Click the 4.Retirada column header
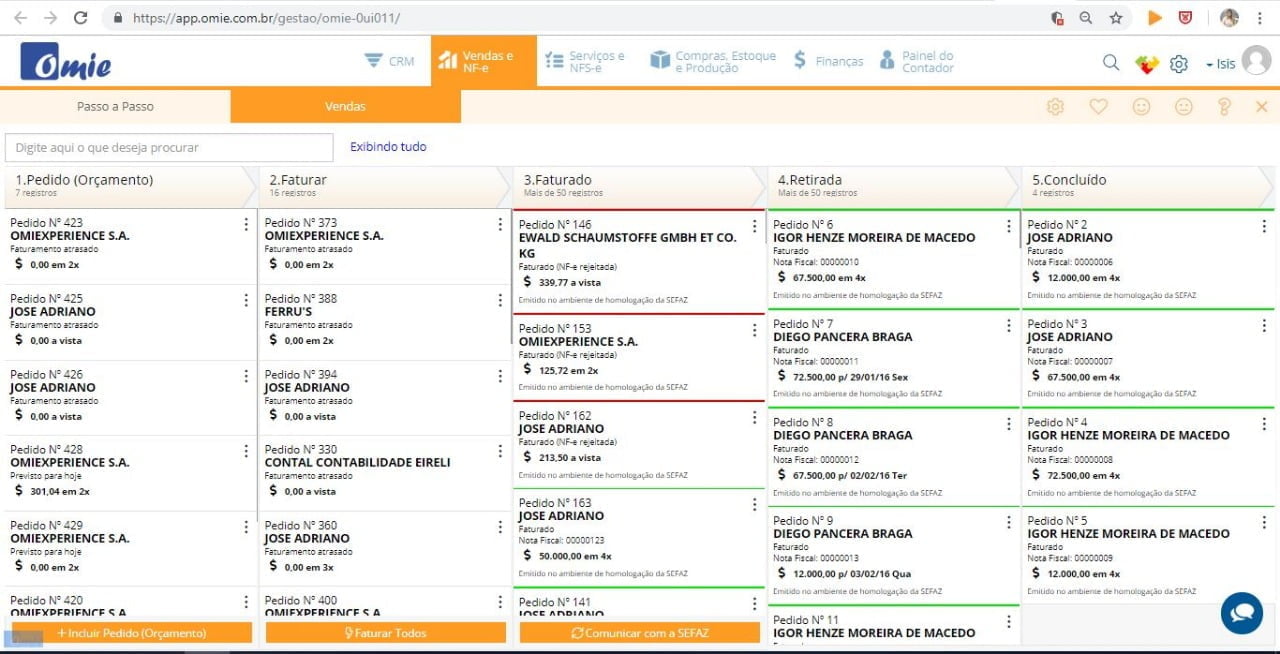The image size is (1280, 654). (893, 186)
